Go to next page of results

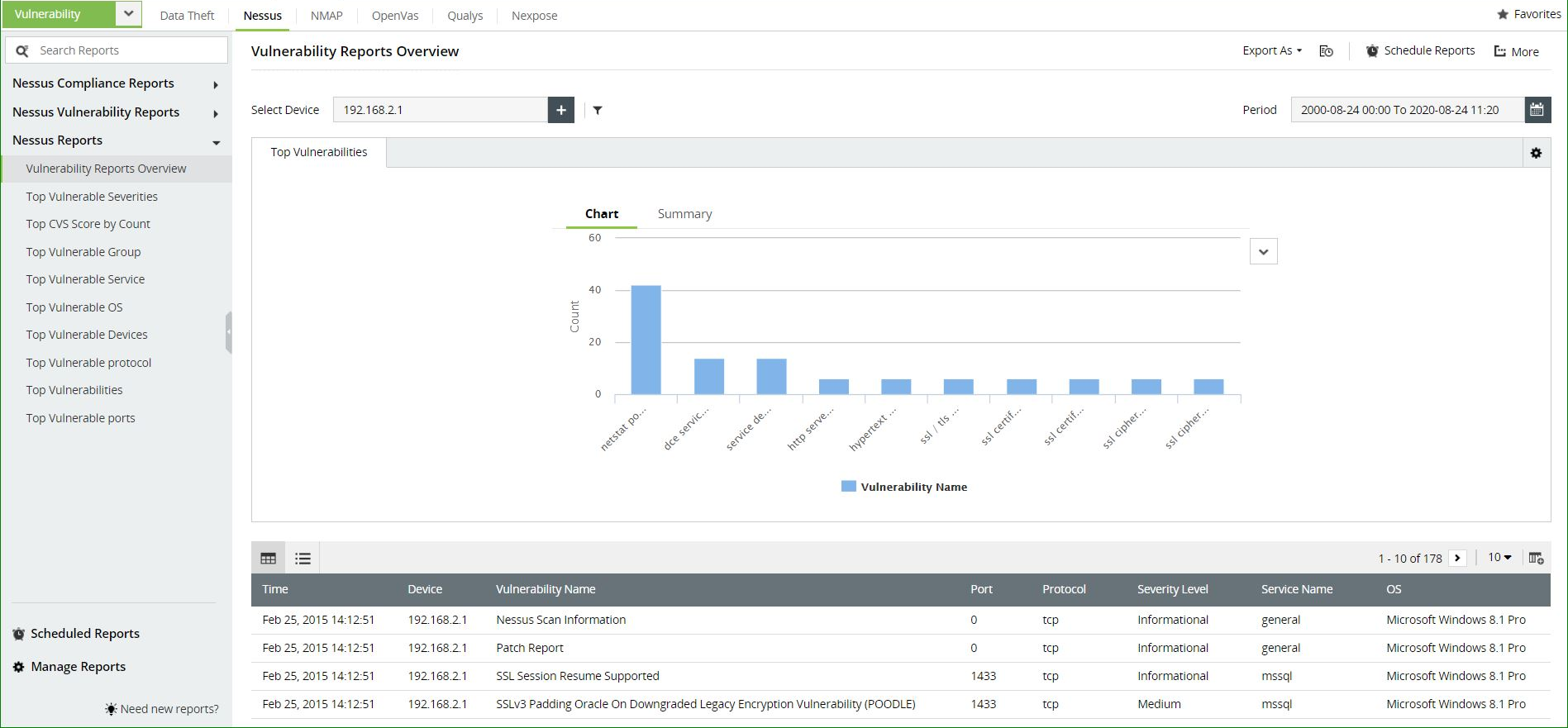pos(1458,559)
